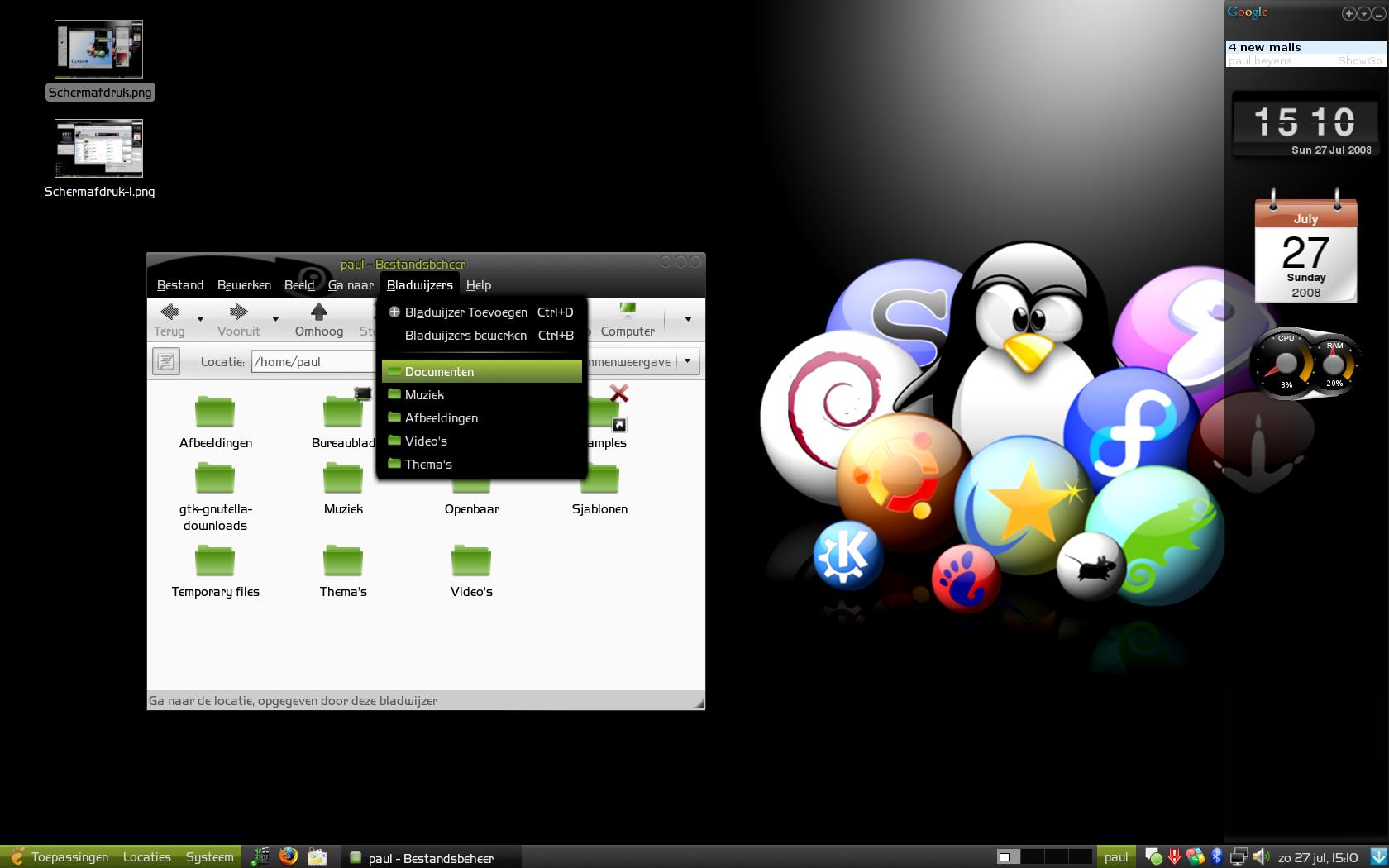Open the Bestand menu

point(180,285)
